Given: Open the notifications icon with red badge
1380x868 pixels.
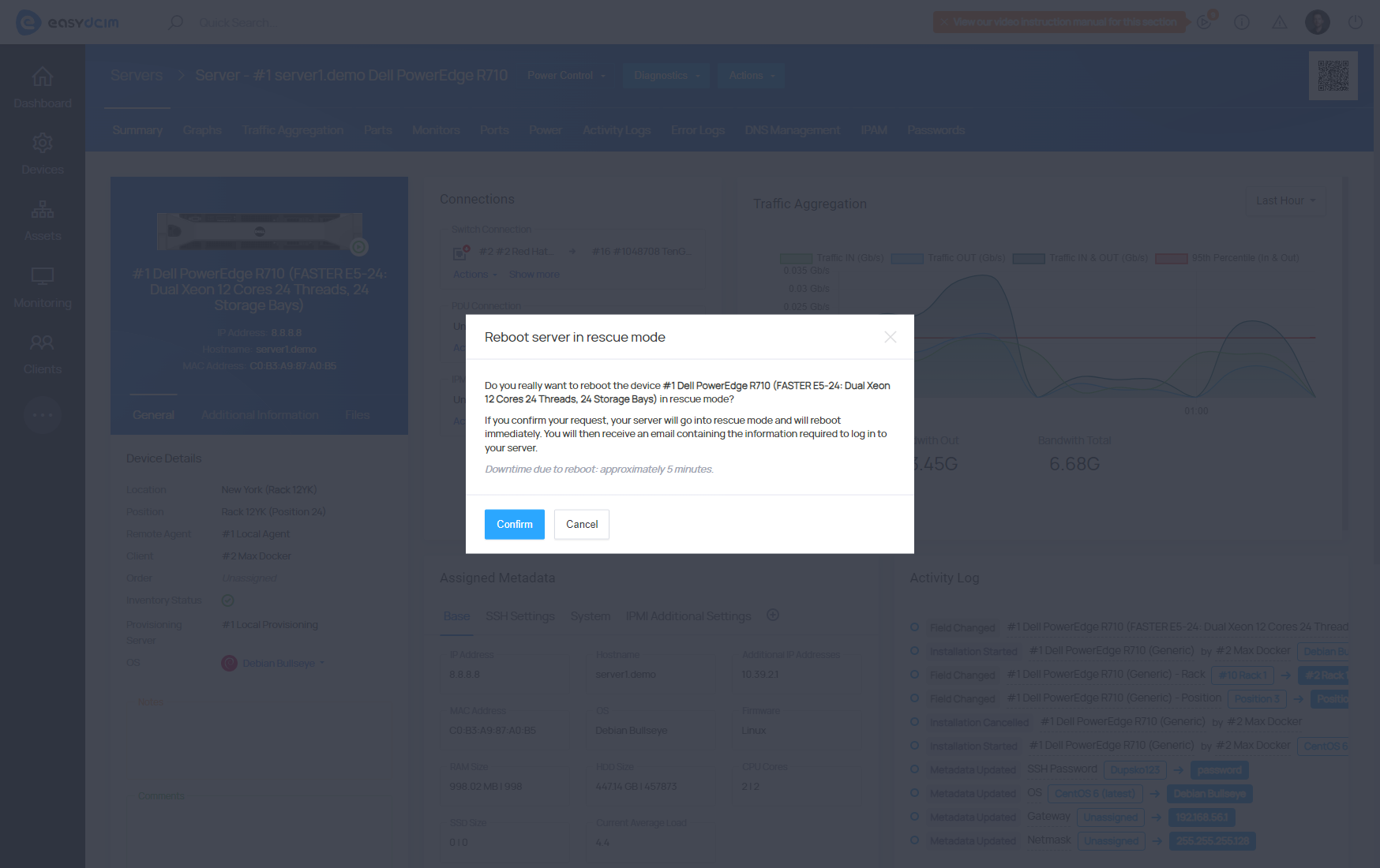Looking at the screenshot, I should (1206, 21).
